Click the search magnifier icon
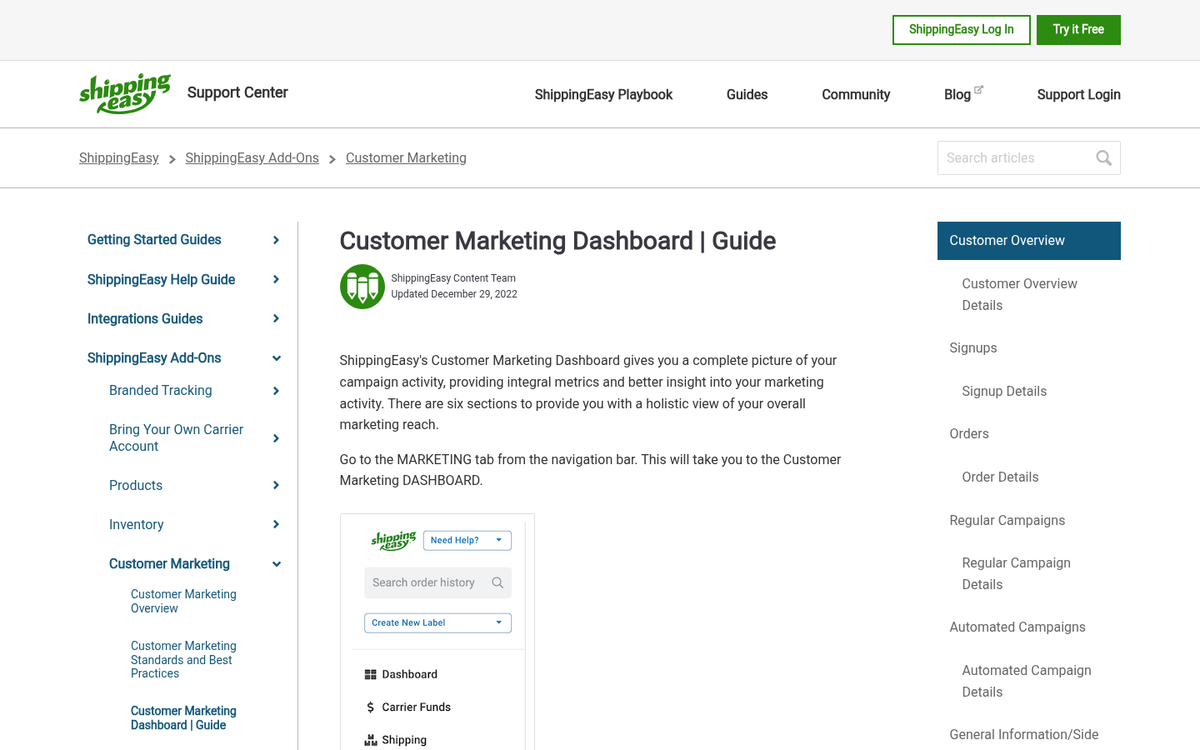 pos(1103,158)
